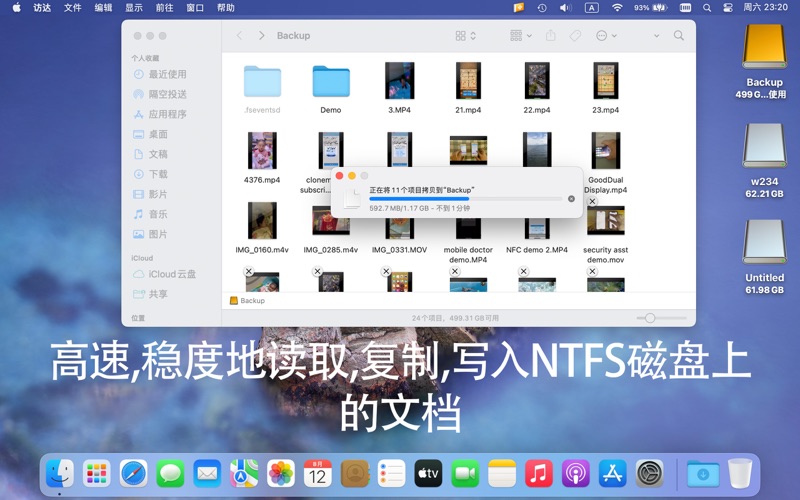The width and height of the screenshot is (800, 500).
Task: Select NFC demo 2.MP4 file
Action: 537,232
